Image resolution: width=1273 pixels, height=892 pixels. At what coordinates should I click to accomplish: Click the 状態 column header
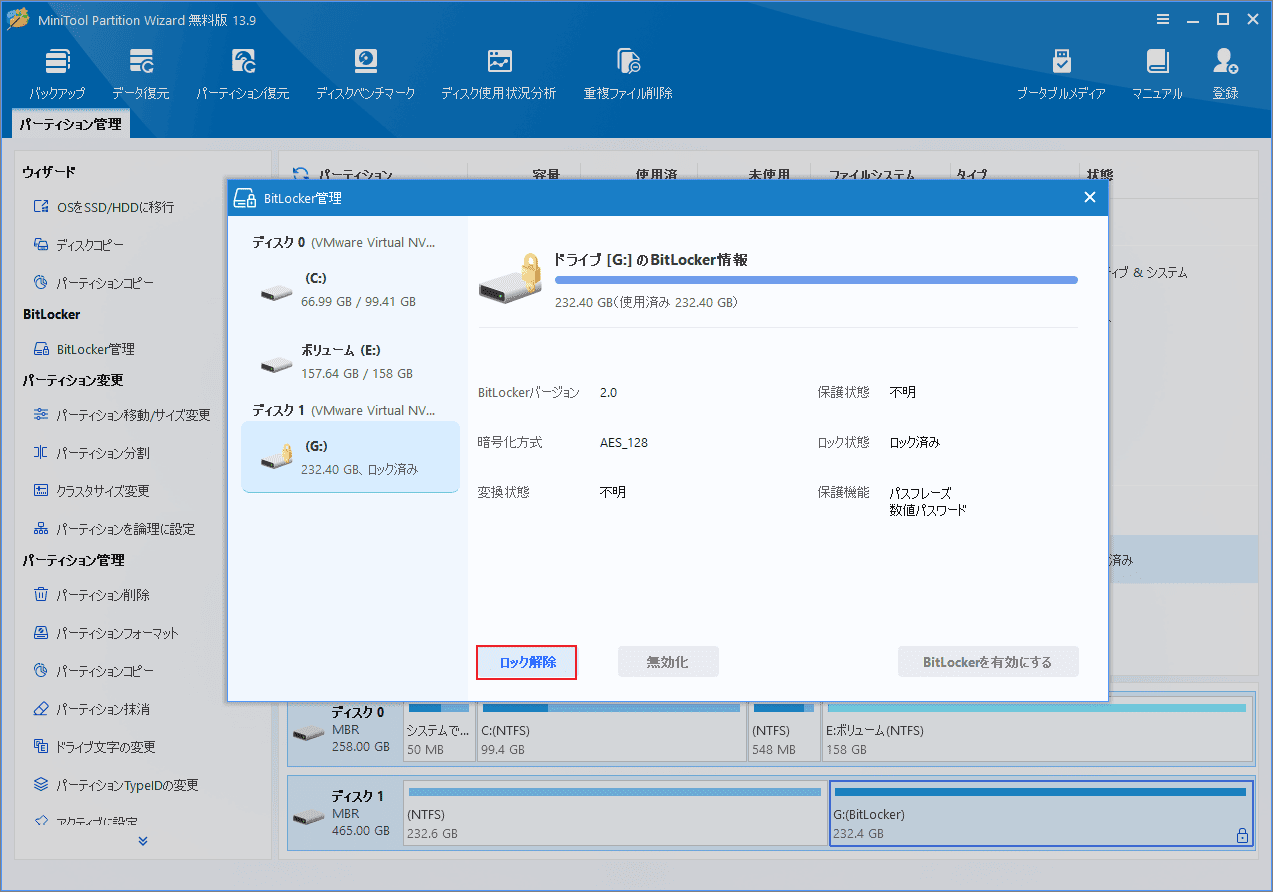pos(1100,175)
